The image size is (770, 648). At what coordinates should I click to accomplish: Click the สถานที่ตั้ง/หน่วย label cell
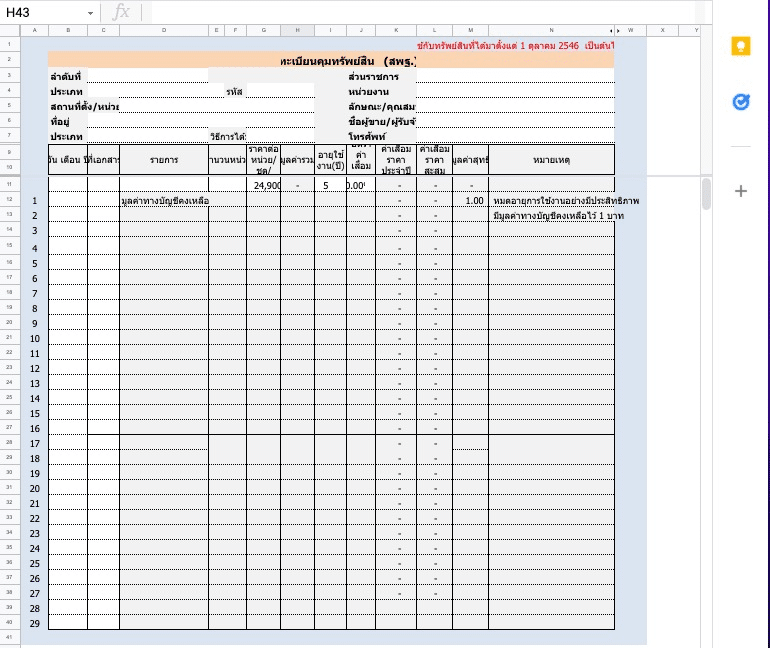[x=84, y=107]
